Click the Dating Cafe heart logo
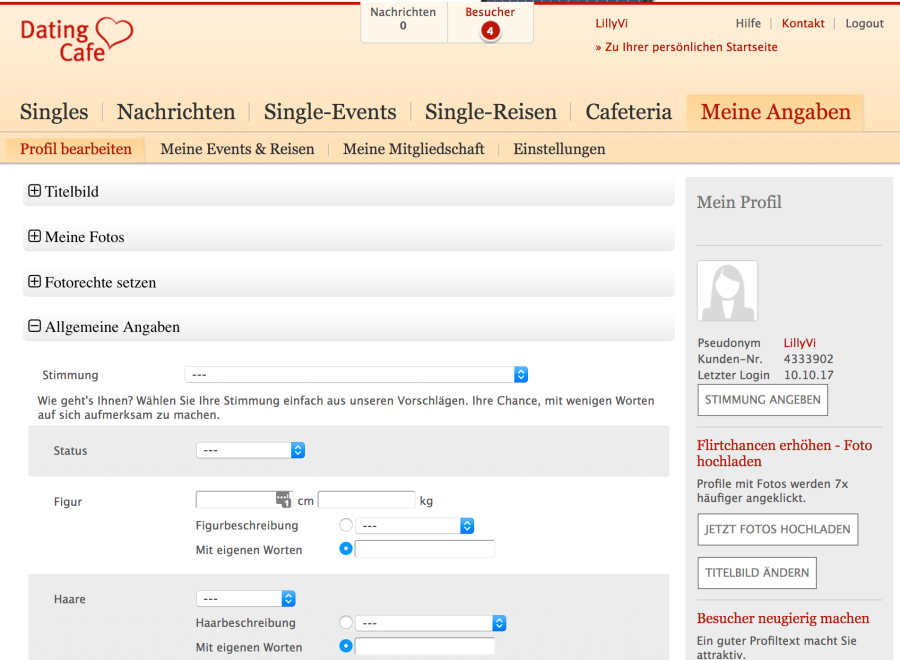 77,40
